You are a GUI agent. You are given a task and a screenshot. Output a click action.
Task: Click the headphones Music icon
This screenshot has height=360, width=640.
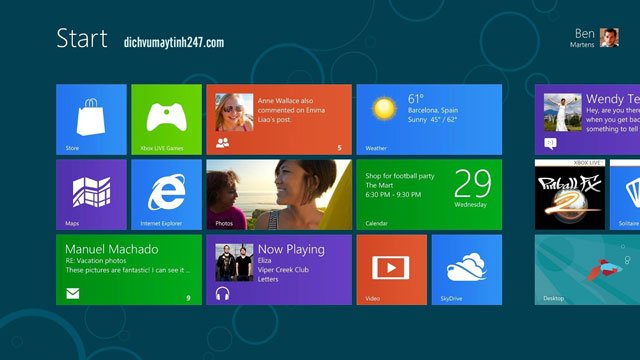click(222, 293)
